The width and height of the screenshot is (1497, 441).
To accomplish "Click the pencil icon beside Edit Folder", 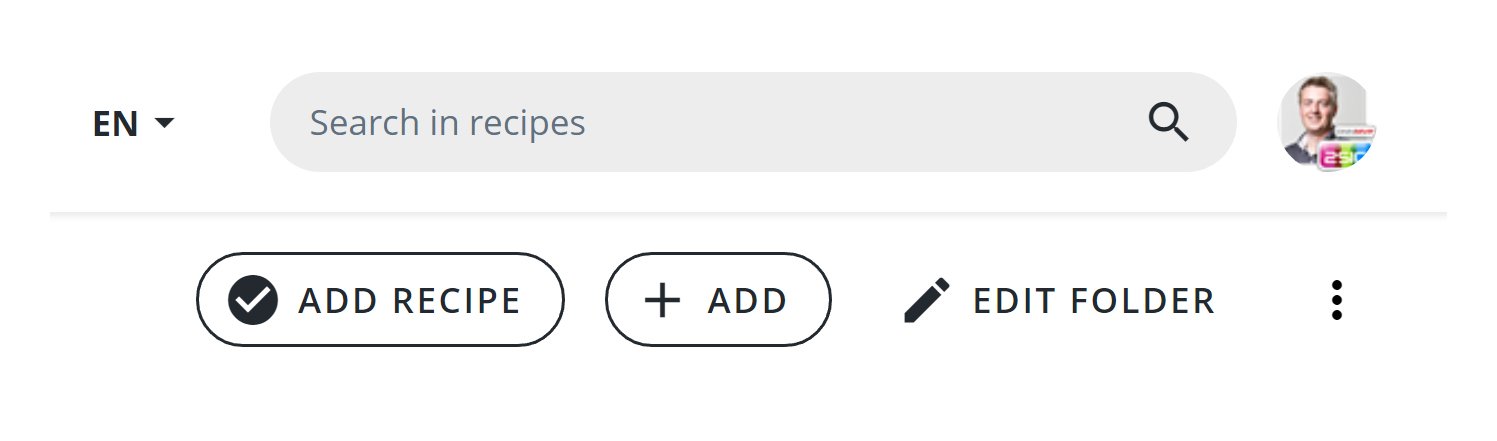I will (x=926, y=300).
